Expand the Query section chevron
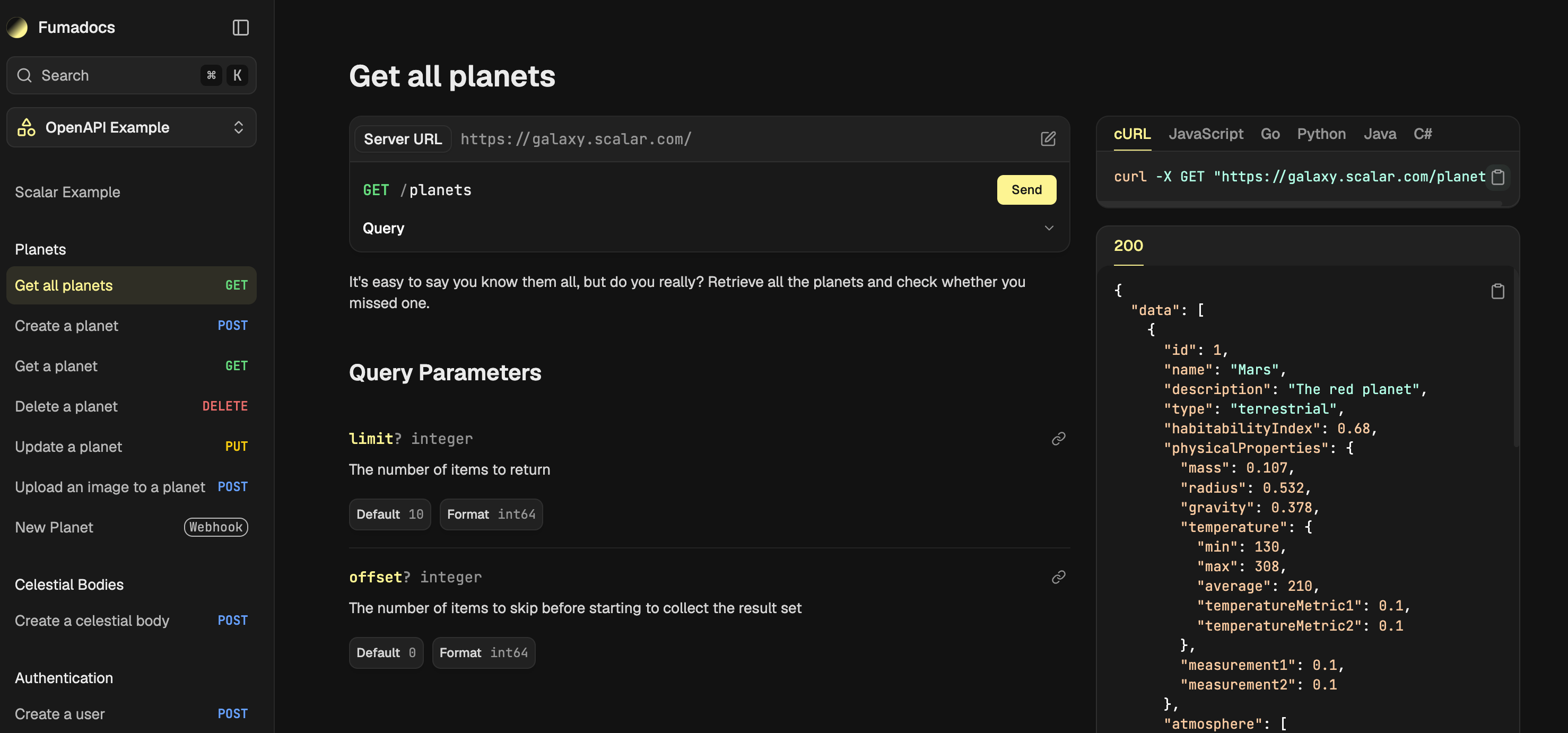The height and width of the screenshot is (733, 1568). (1049, 228)
